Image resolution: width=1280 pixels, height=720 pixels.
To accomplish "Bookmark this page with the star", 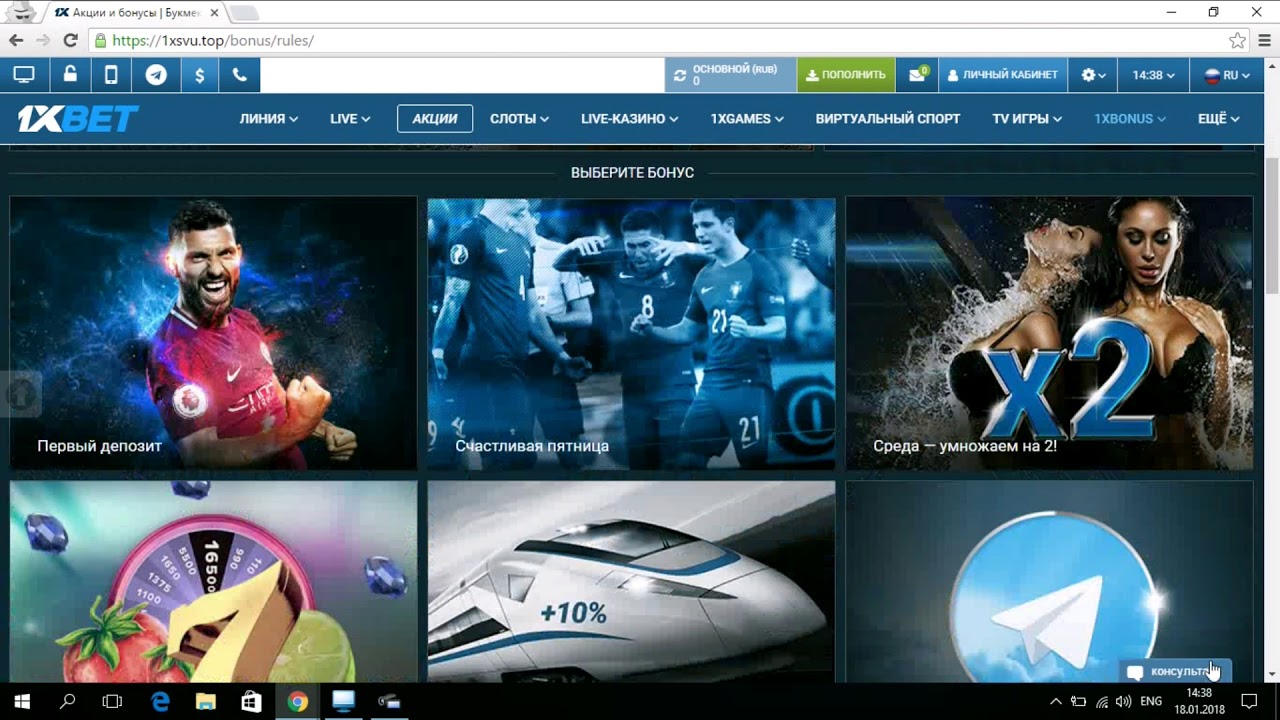I will click(1237, 41).
